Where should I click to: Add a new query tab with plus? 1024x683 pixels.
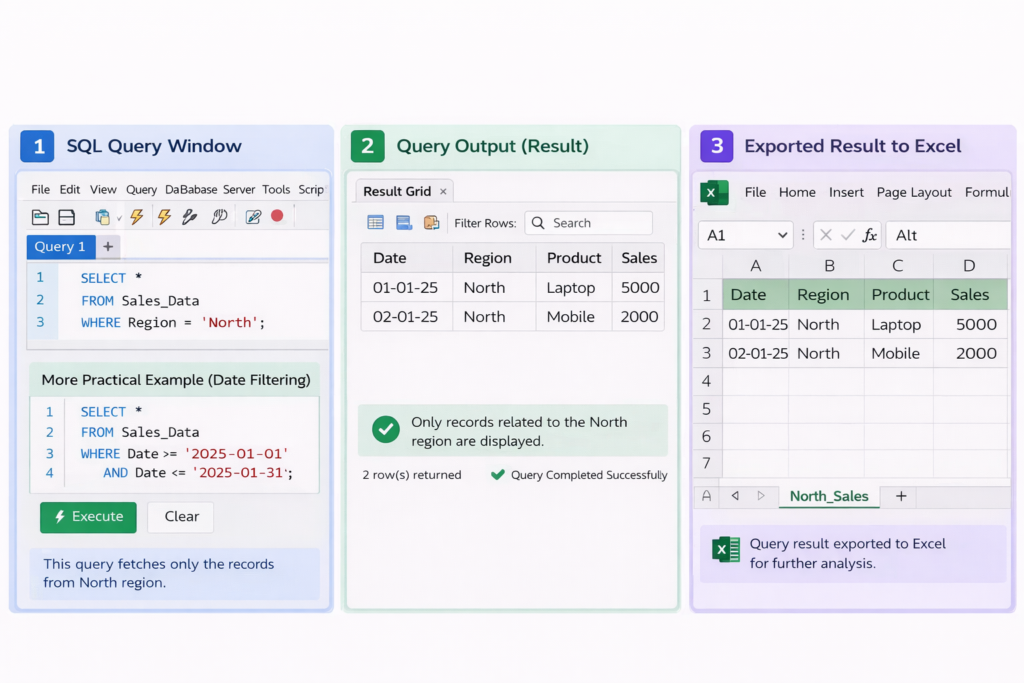click(108, 247)
